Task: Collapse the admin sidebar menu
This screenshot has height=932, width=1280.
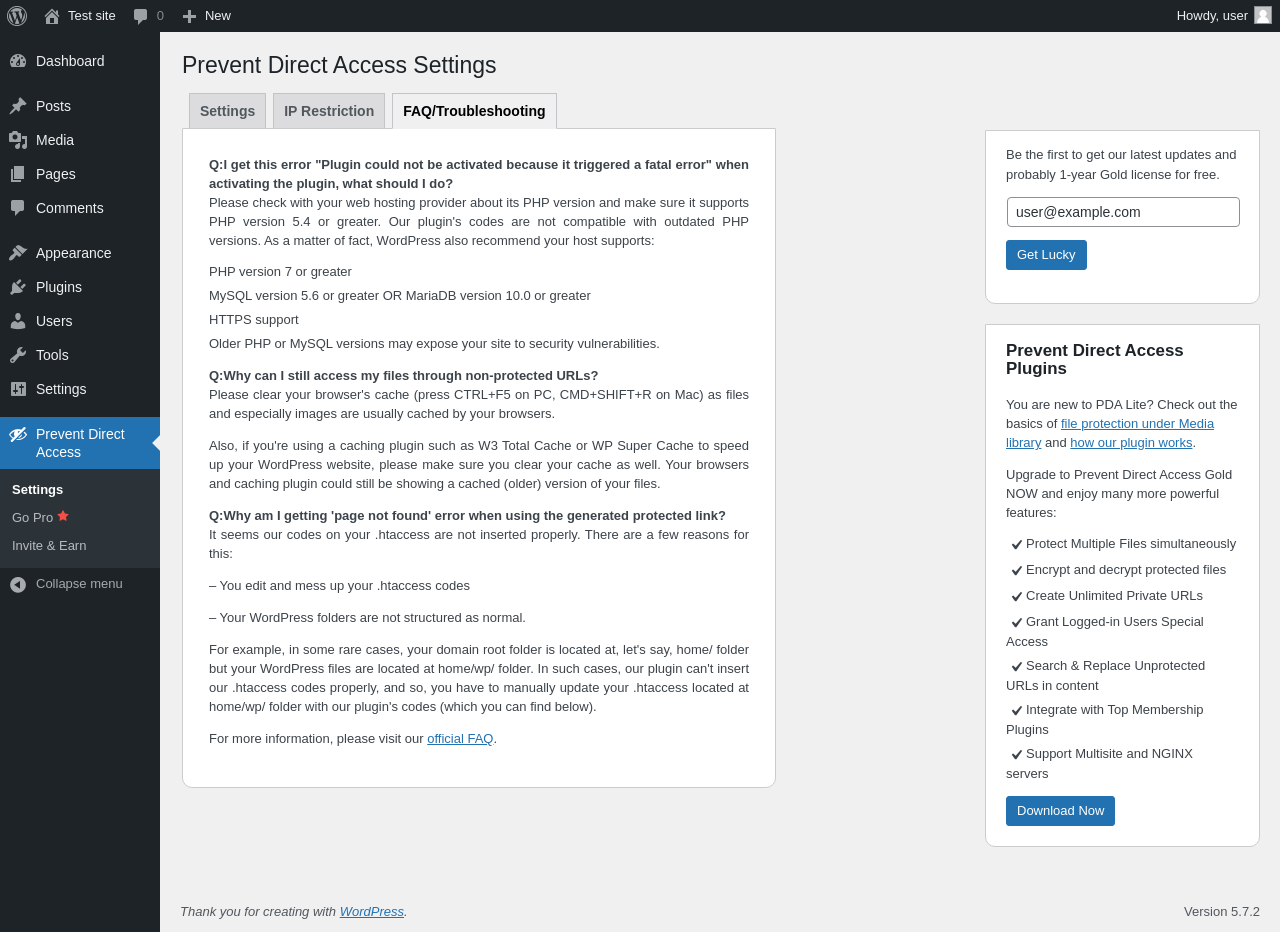Action: click(x=67, y=584)
